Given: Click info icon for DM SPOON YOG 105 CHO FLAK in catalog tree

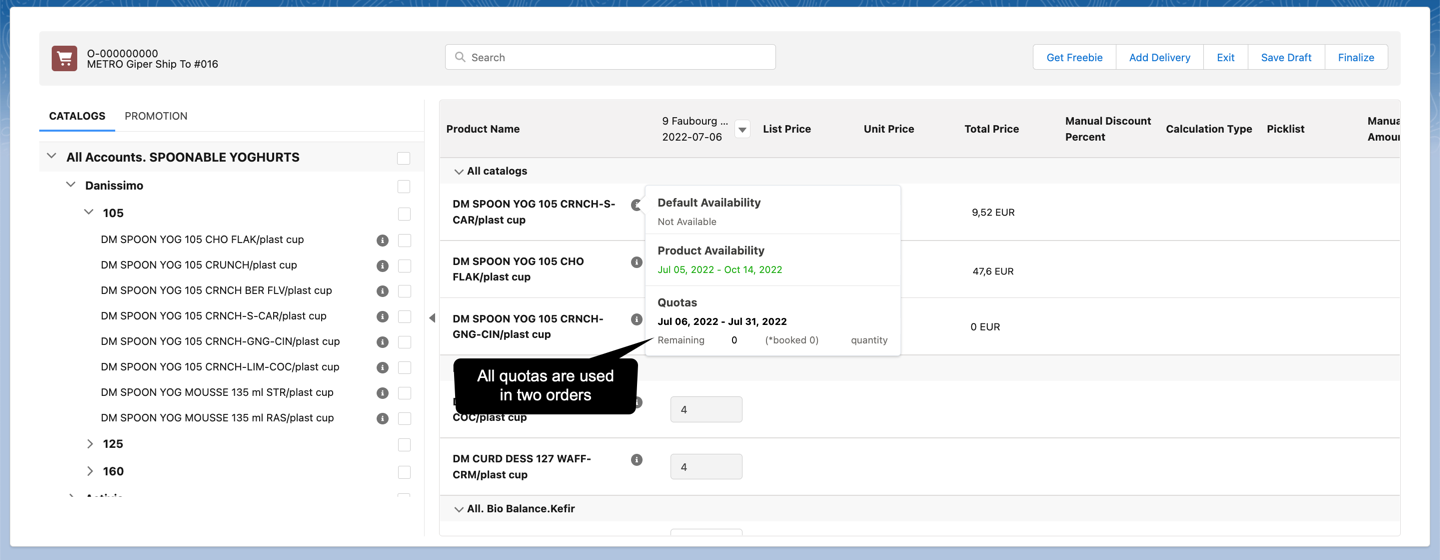Looking at the screenshot, I should point(382,240).
